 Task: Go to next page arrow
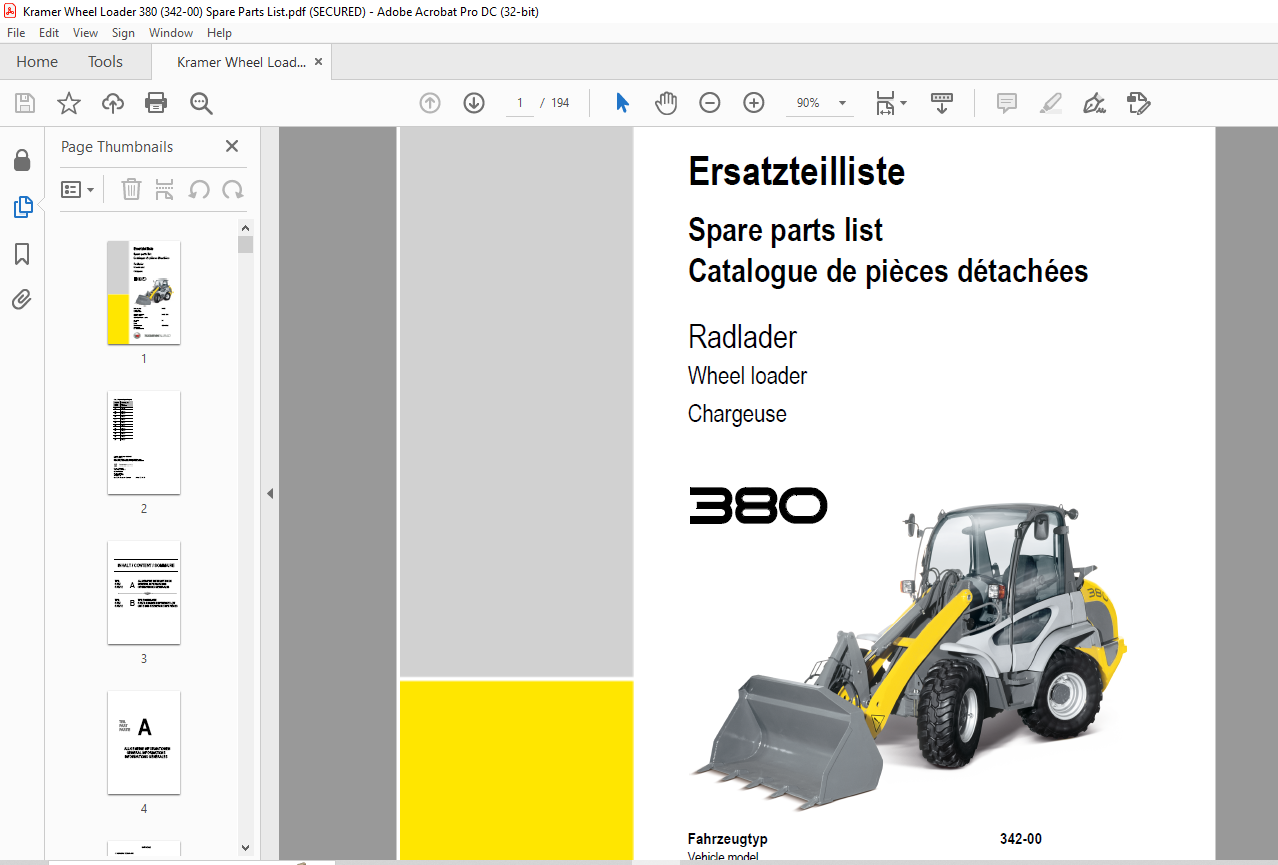click(x=474, y=103)
